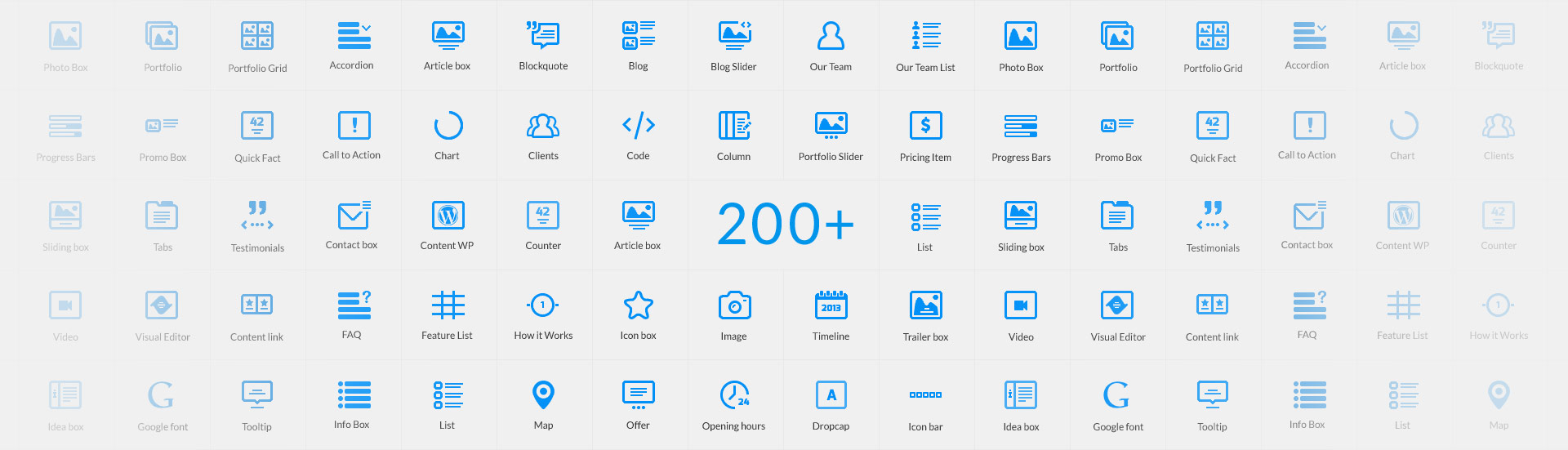The height and width of the screenshot is (450, 1568).
Task: Click the Icon bar element
Action: coord(925,395)
